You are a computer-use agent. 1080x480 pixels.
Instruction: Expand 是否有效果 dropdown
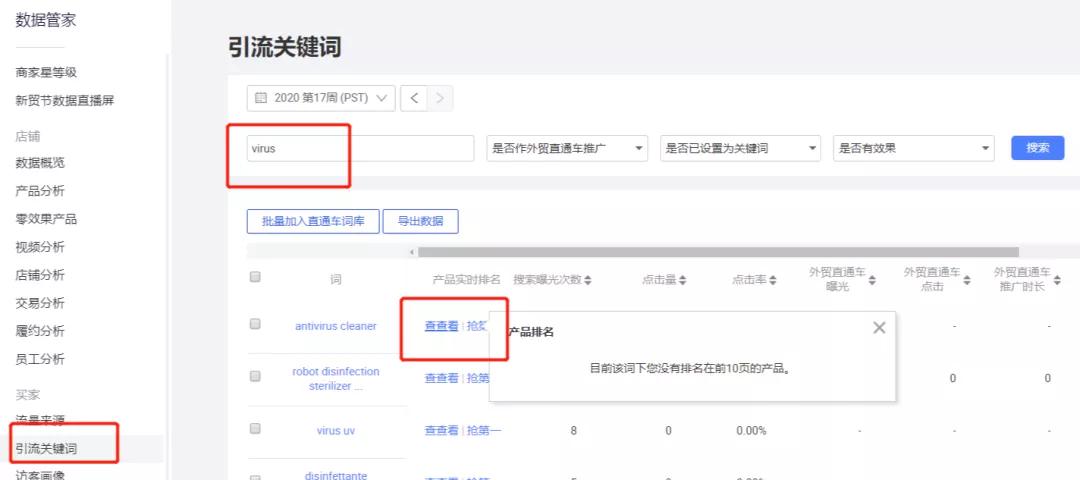pos(913,148)
